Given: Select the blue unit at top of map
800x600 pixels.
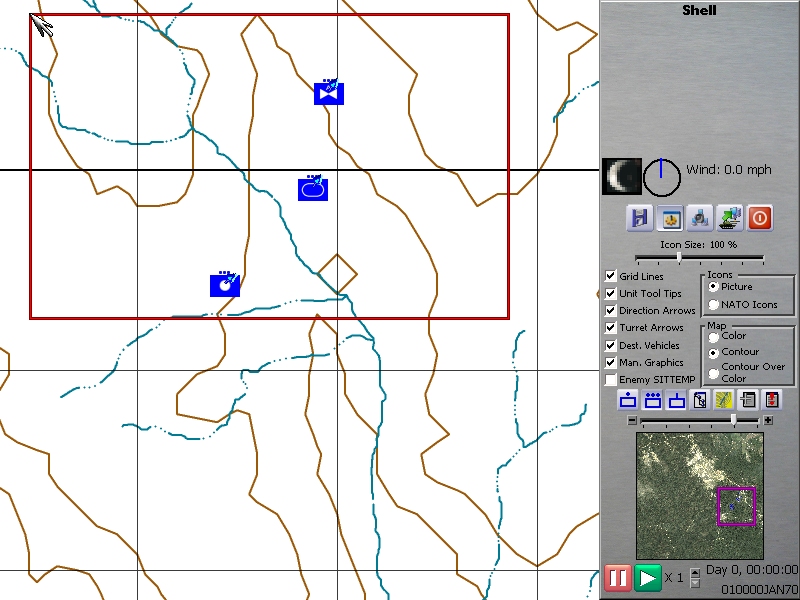Looking at the screenshot, I should point(329,93).
